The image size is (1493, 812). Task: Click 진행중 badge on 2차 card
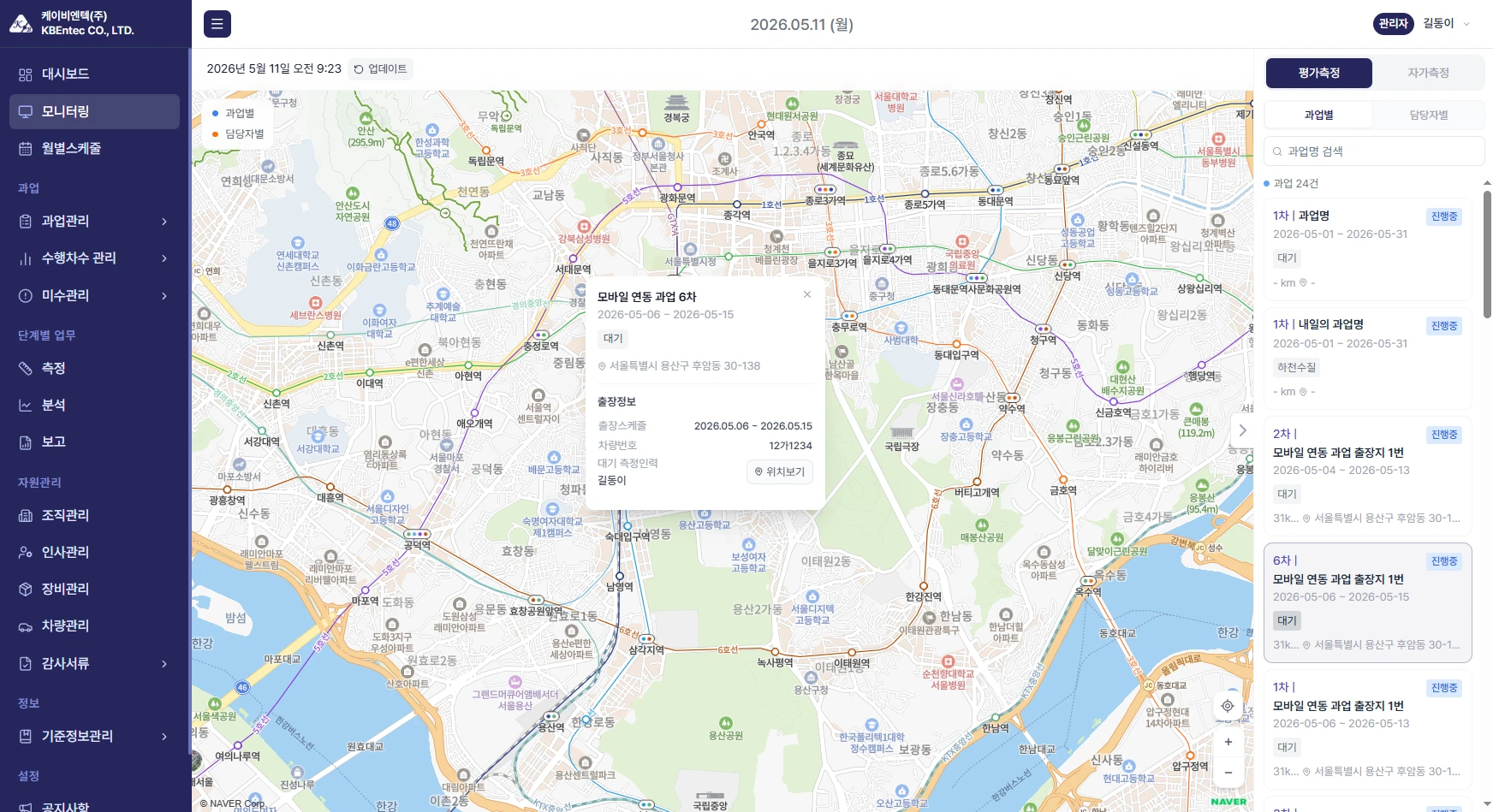coord(1444,435)
